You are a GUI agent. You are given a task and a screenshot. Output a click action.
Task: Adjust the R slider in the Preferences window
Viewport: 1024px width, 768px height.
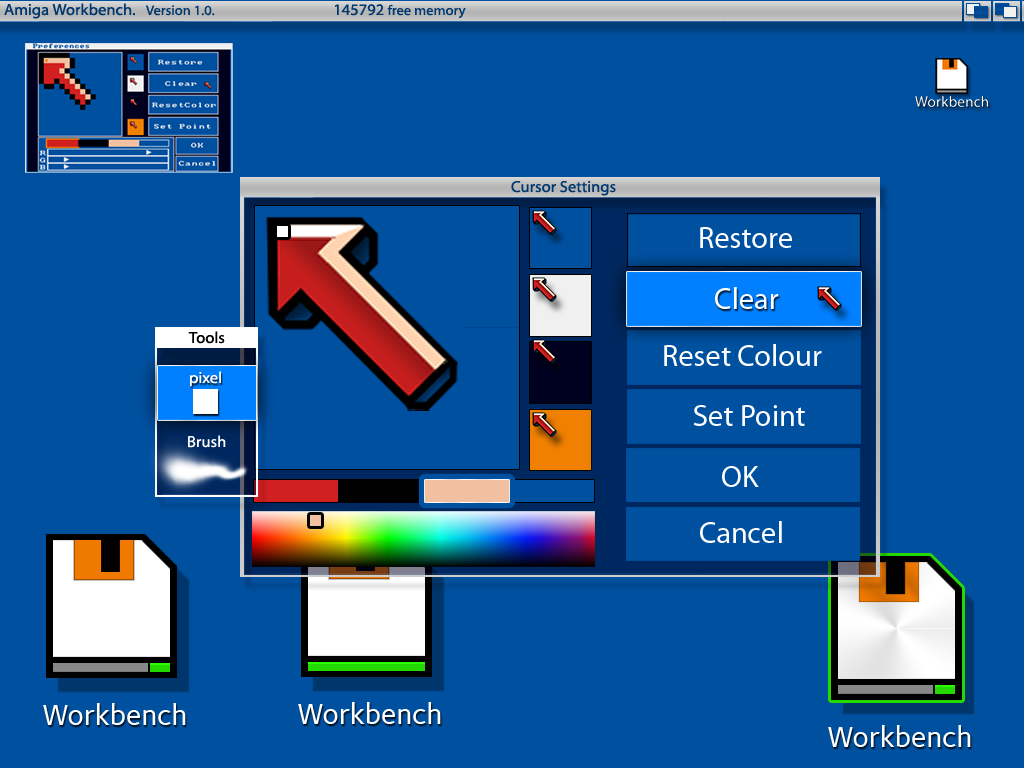tap(108, 152)
